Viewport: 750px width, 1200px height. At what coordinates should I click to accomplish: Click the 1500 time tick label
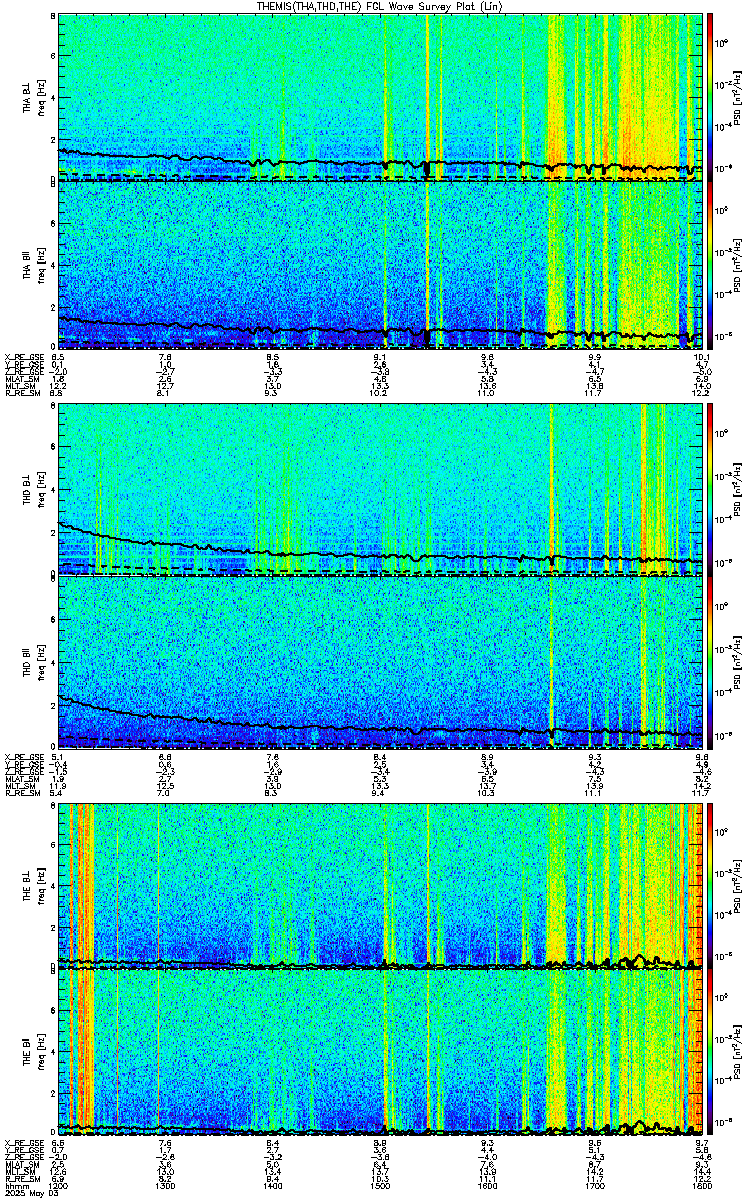(380, 1185)
